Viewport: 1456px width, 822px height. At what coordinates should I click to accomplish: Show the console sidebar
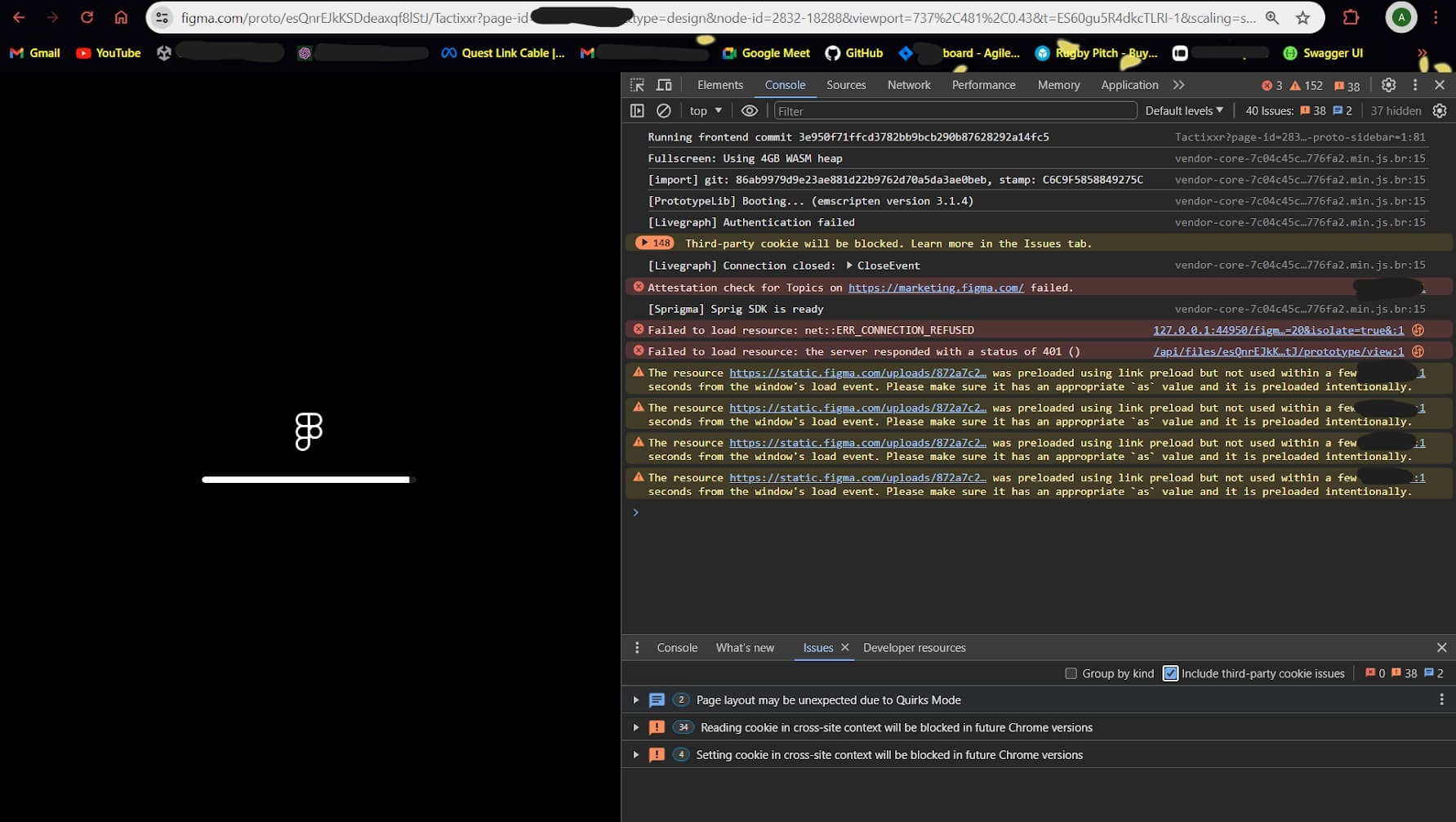(x=637, y=110)
